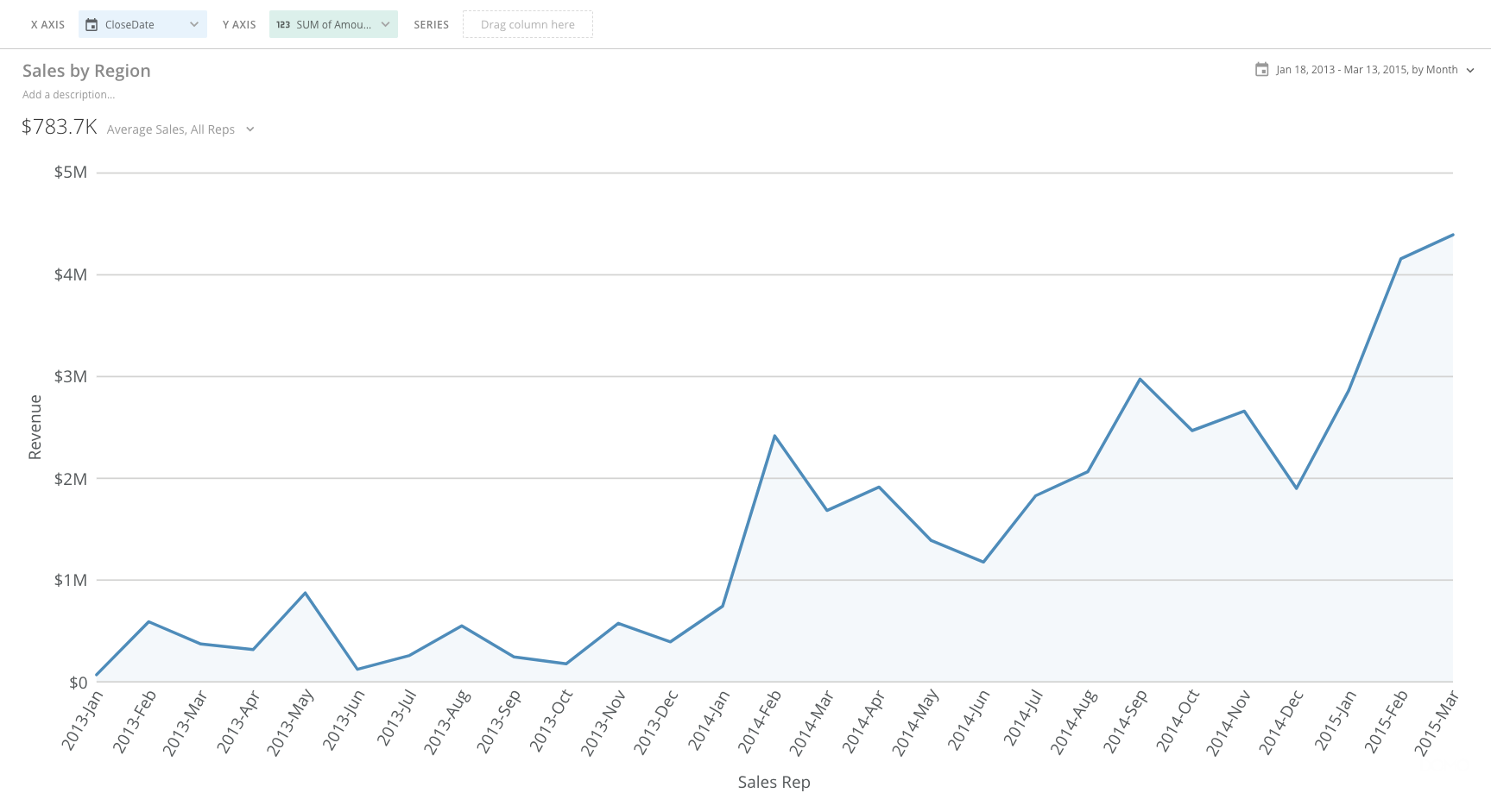Image resolution: width=1491 pixels, height=812 pixels.
Task: Click the calendar icon beside the date range
Action: [x=1261, y=69]
